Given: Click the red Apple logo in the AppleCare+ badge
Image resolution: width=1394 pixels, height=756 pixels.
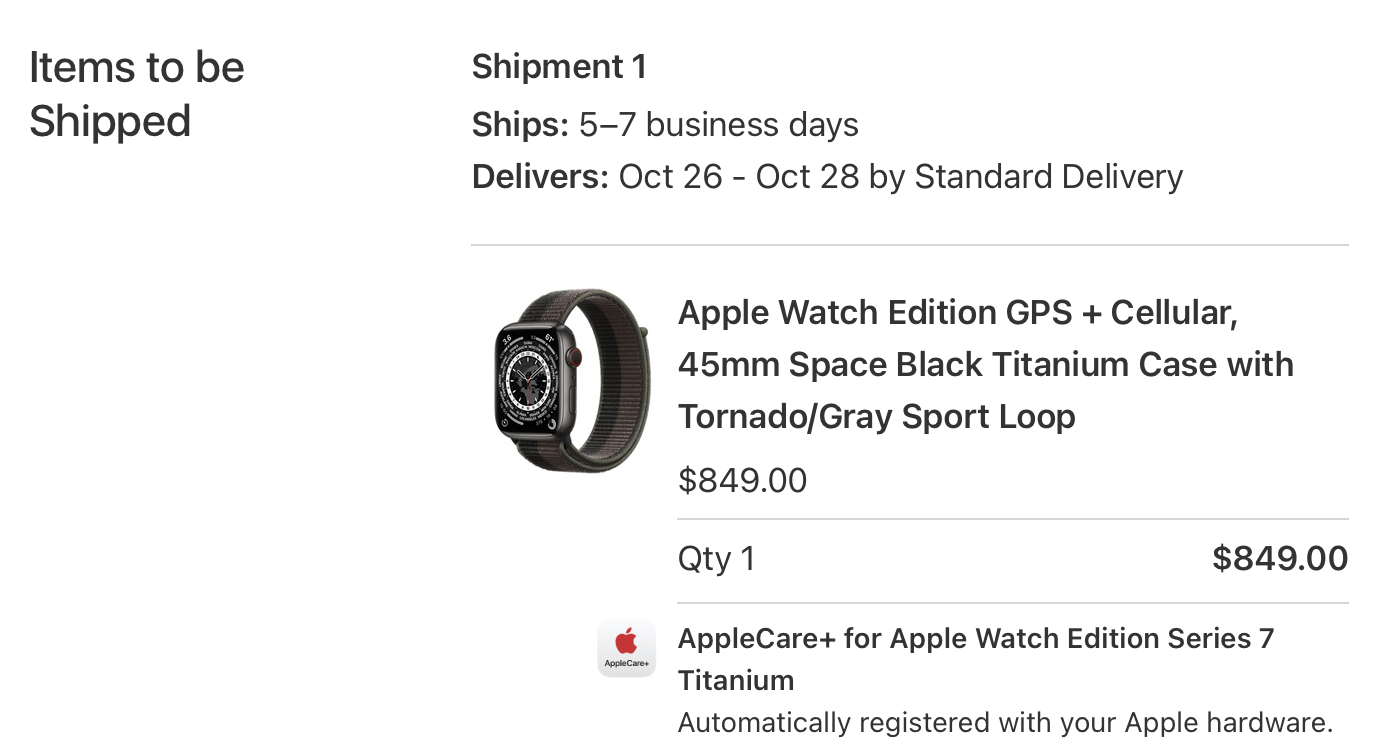Looking at the screenshot, I should (x=627, y=641).
